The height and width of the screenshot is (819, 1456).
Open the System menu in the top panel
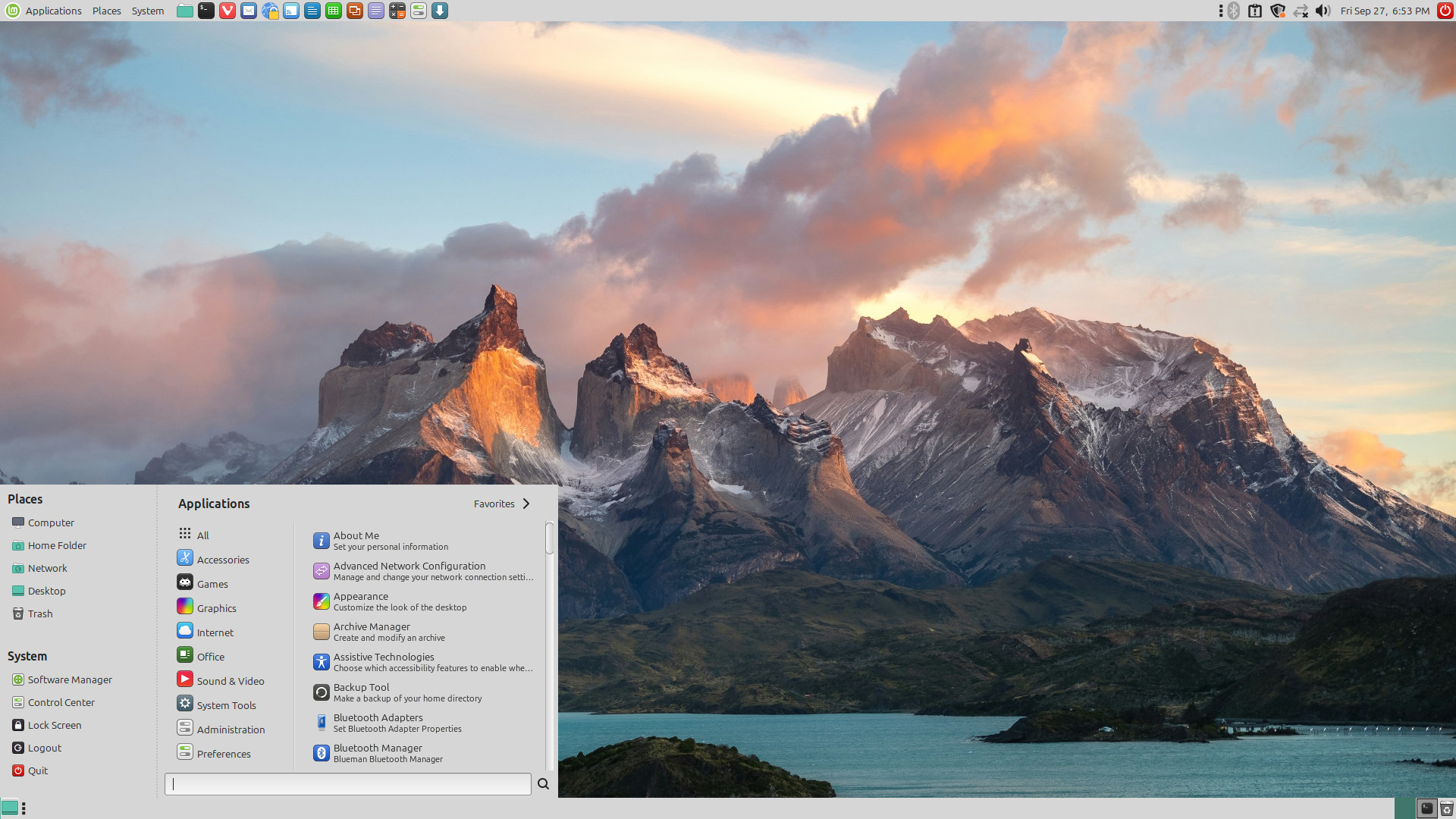point(147,11)
